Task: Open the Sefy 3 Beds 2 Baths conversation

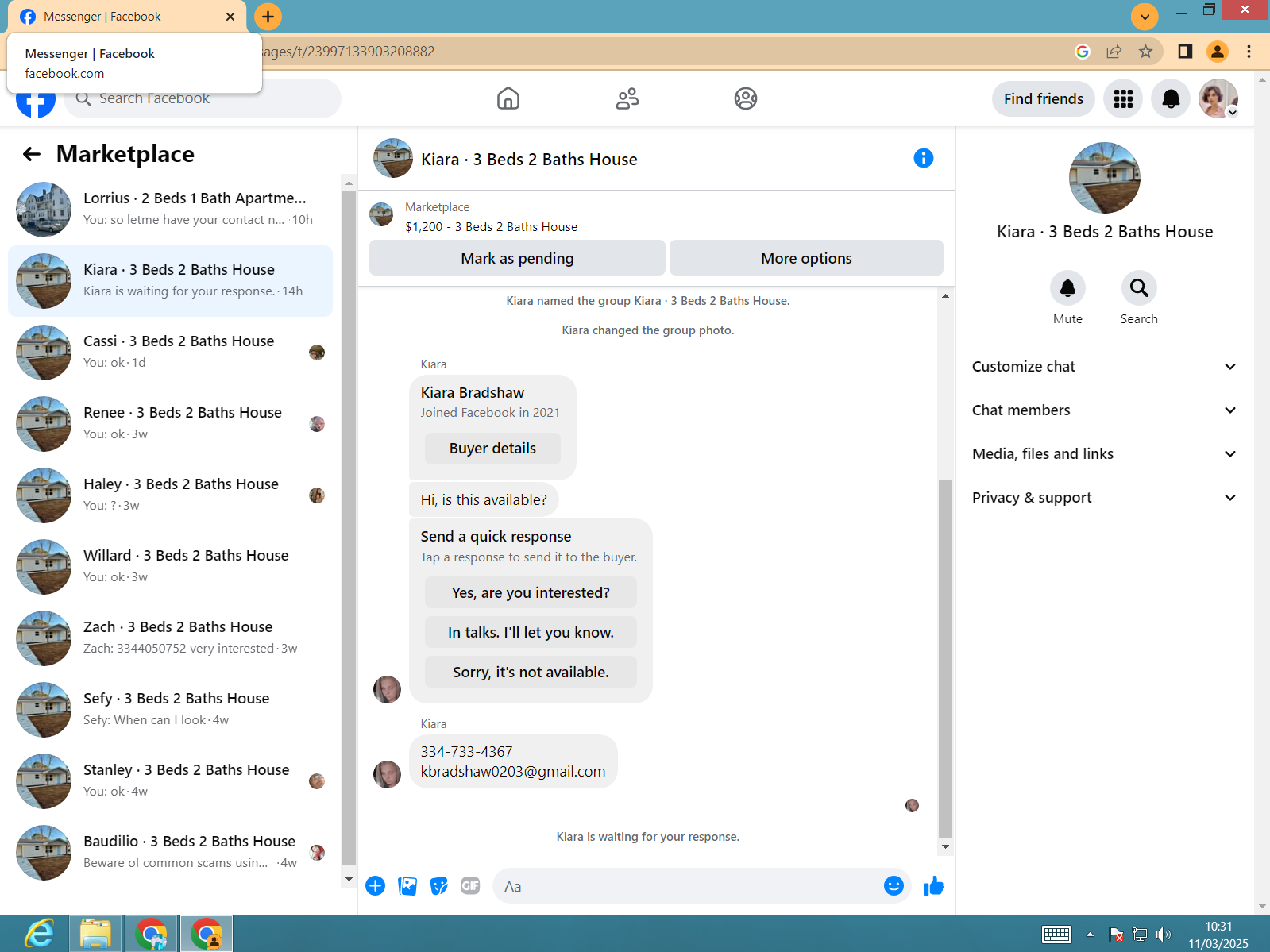Action: click(x=170, y=710)
